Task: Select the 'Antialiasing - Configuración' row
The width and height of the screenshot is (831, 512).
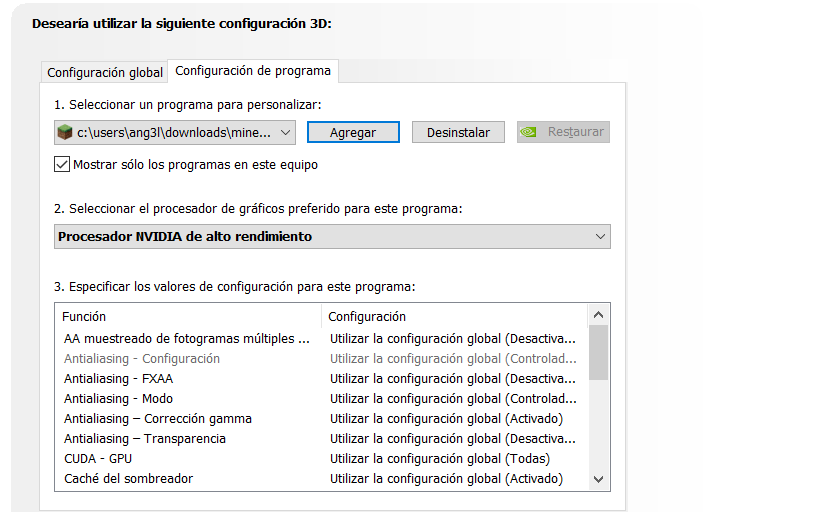Action: (x=321, y=359)
